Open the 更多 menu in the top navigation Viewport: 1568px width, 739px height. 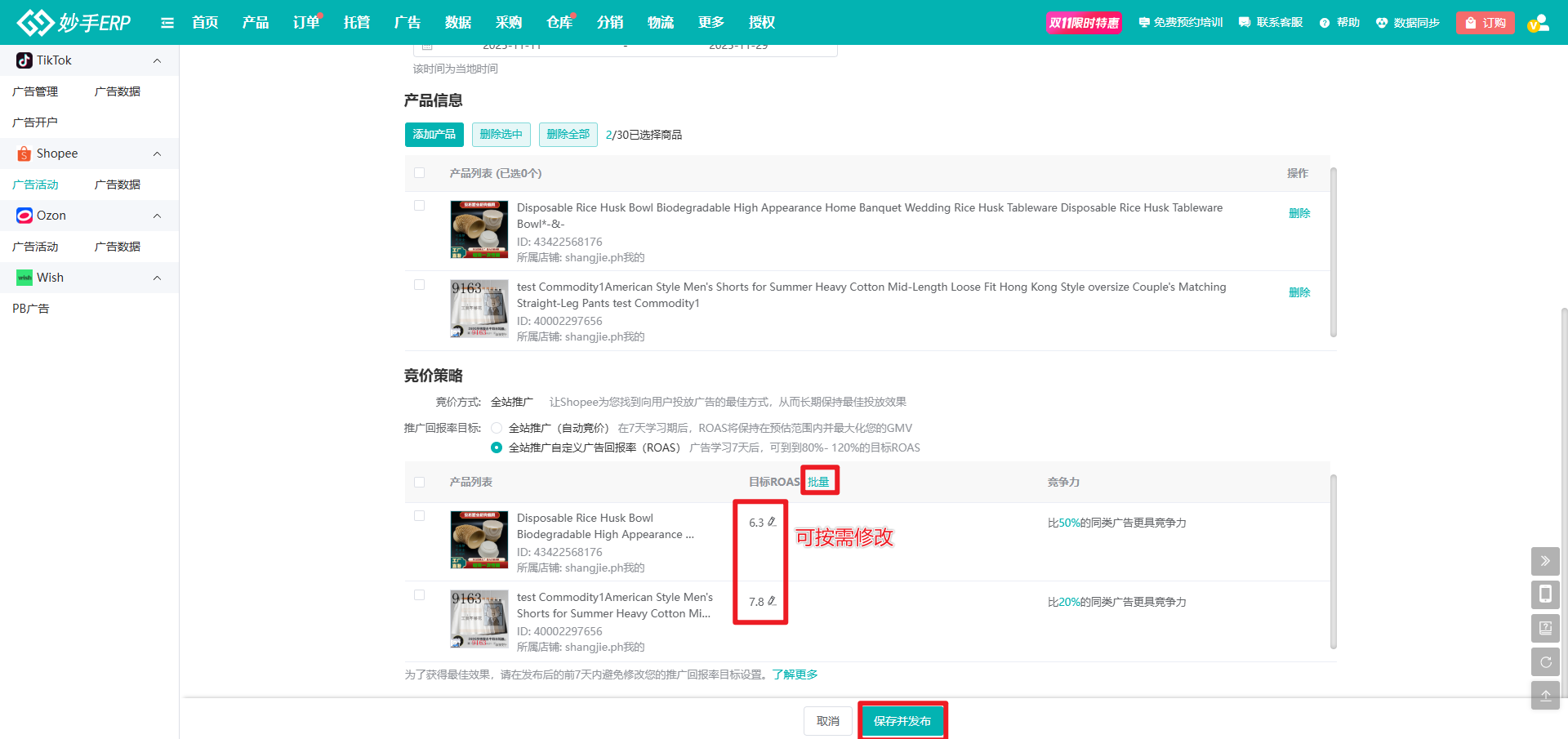click(x=711, y=23)
